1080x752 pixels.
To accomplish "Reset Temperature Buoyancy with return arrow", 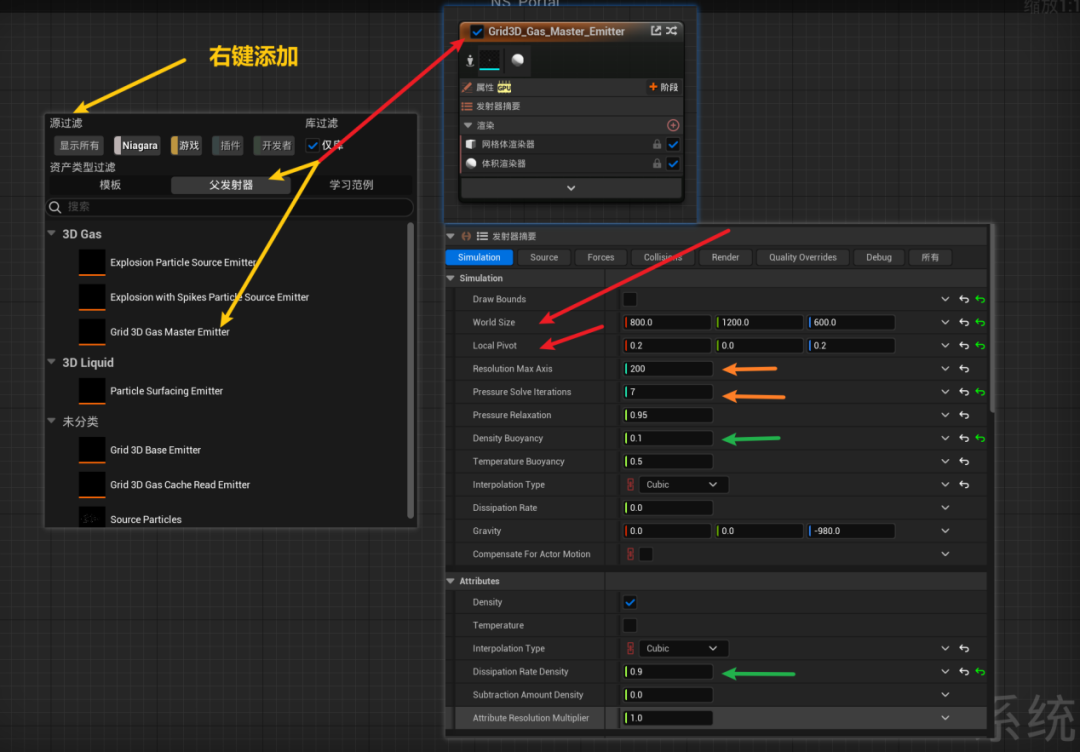I will click(x=964, y=461).
